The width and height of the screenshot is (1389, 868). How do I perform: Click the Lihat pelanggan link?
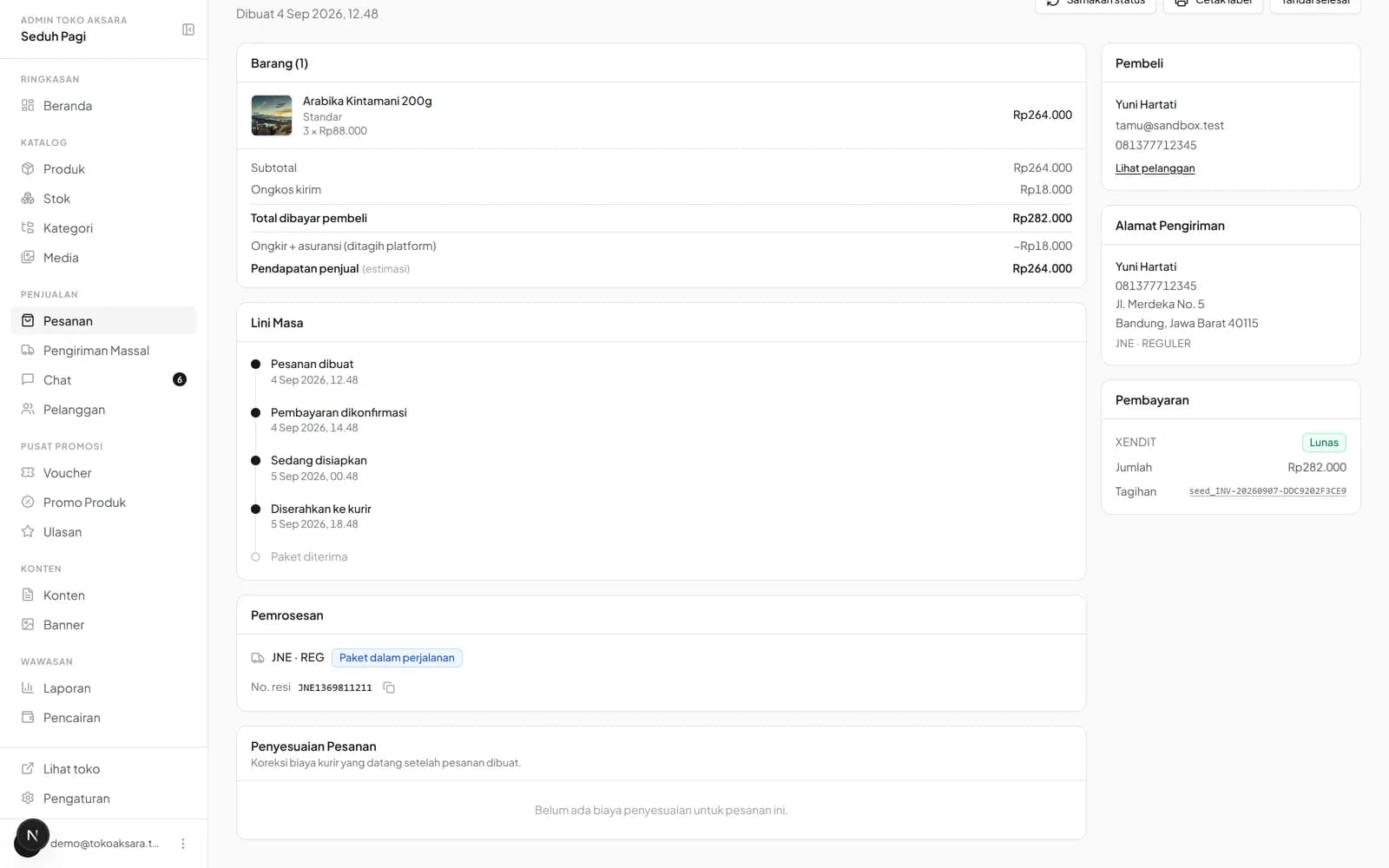pos(1155,168)
